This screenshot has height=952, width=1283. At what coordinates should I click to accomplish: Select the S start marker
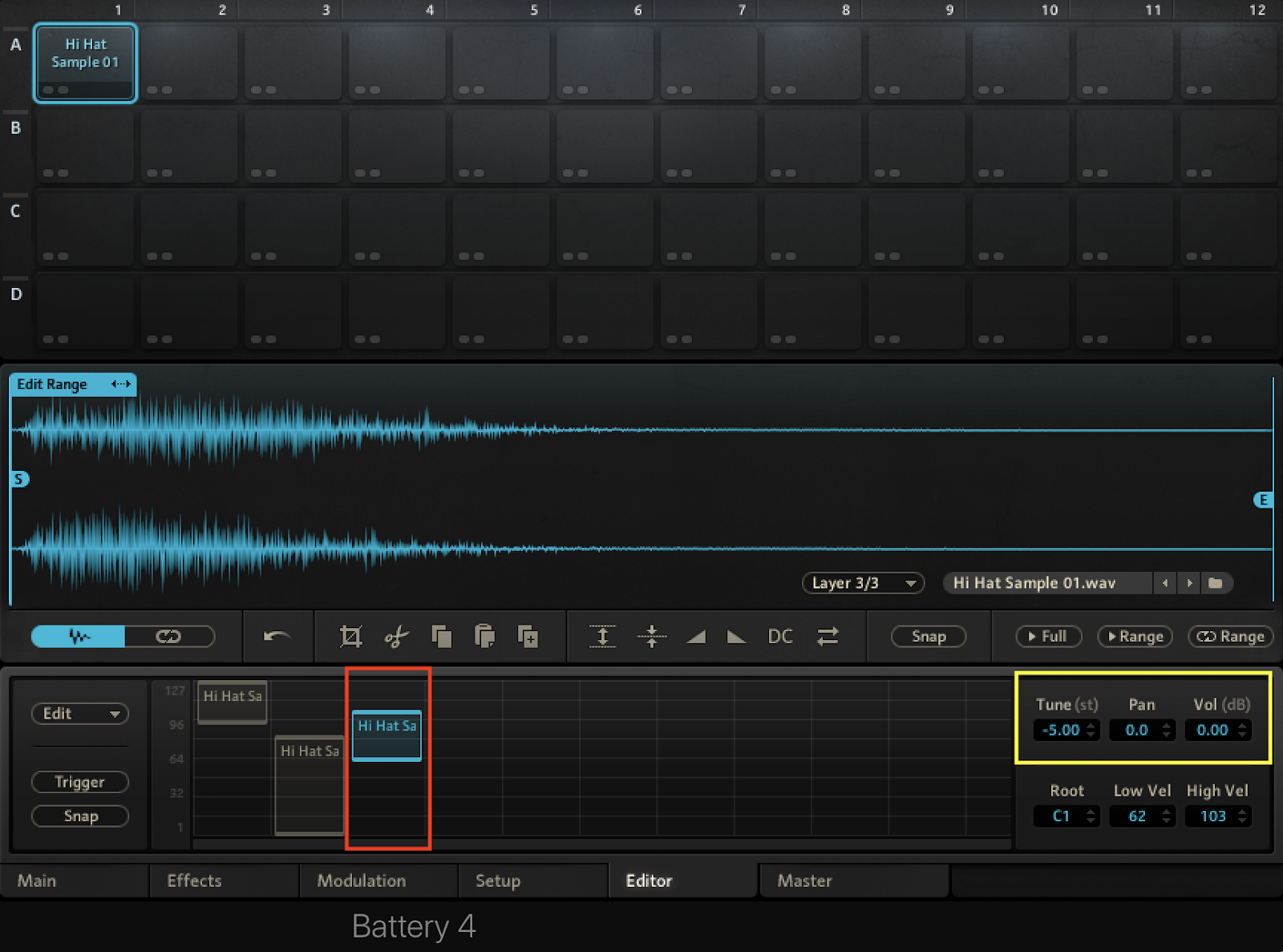pyautogui.click(x=20, y=479)
